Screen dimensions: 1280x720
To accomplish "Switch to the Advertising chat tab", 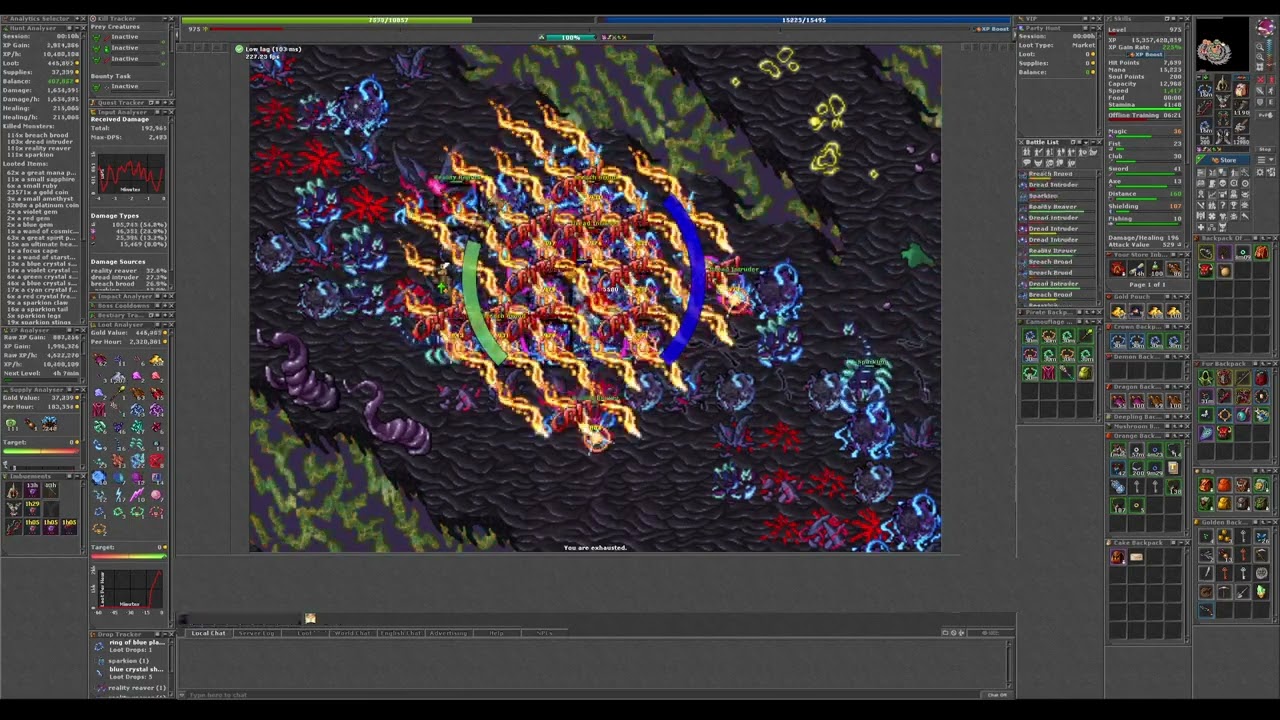I will (449, 633).
